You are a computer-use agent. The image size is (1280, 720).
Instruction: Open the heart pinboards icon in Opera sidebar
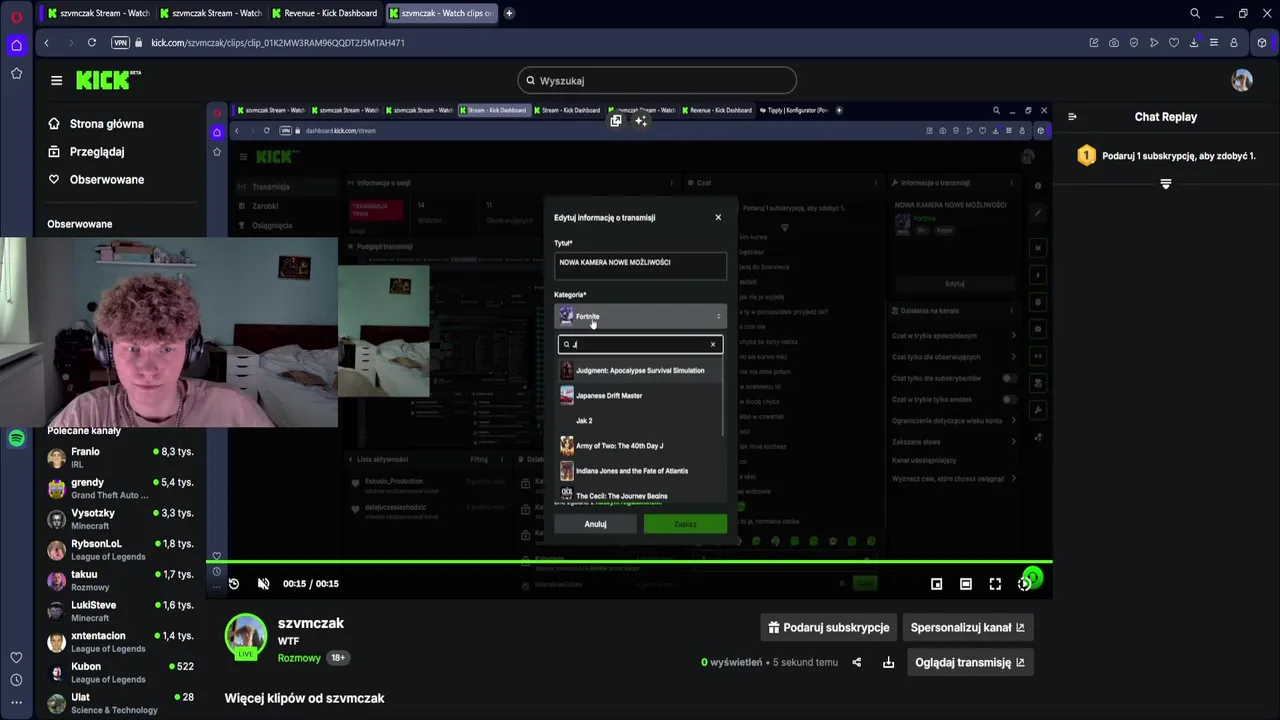pyautogui.click(x=16, y=657)
